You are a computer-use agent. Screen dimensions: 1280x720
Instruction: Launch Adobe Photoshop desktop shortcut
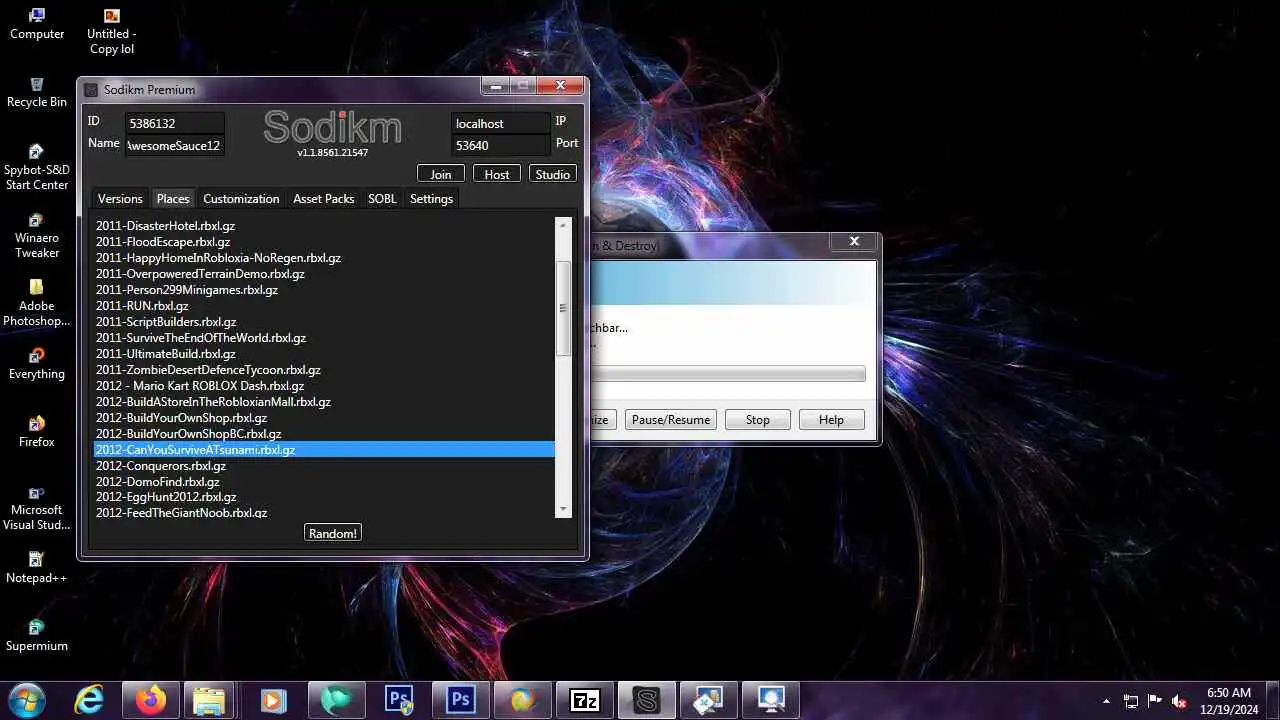(x=37, y=303)
